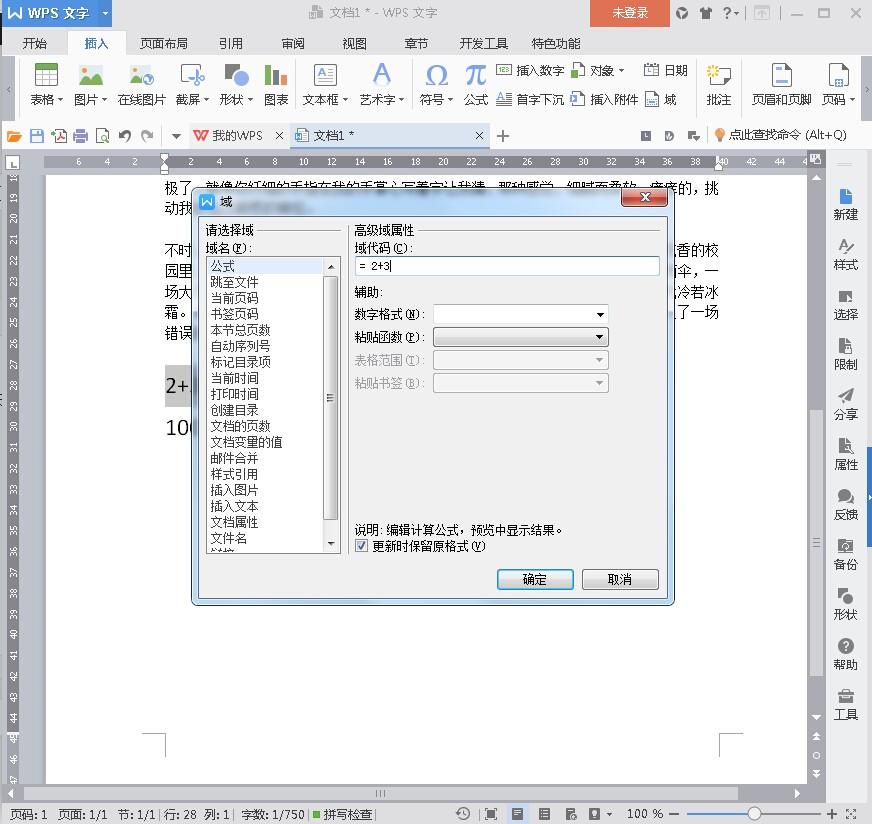872x824 pixels.
Task: Expand the 粘贴函数 dropdown
Action: click(x=600, y=337)
